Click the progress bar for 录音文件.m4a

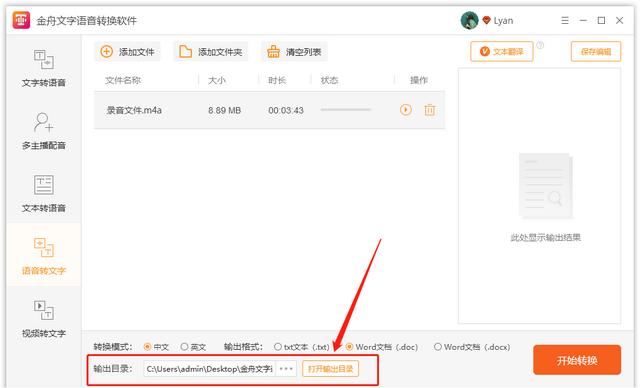tap(345, 110)
